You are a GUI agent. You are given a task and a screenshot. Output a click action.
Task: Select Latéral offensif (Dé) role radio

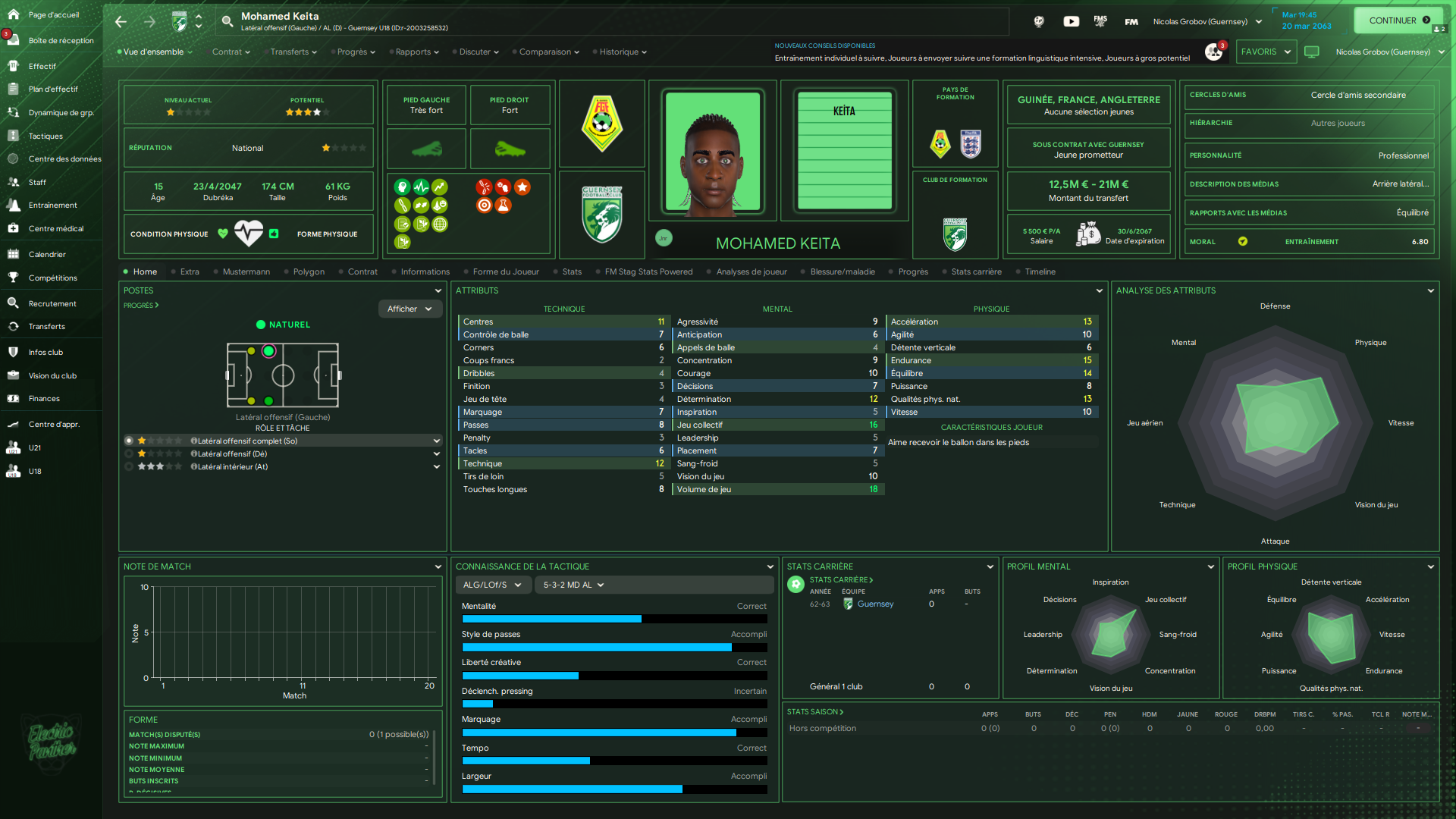pos(129,453)
